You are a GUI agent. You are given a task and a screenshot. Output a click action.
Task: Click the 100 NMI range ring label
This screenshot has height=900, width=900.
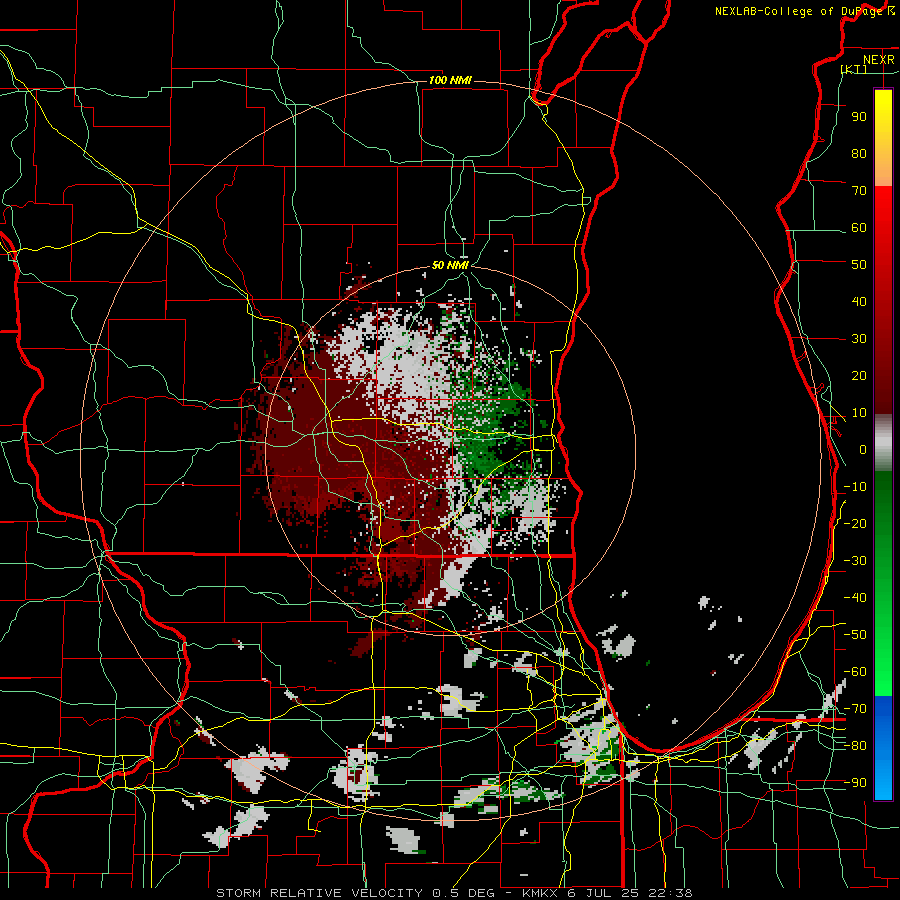pos(450,80)
